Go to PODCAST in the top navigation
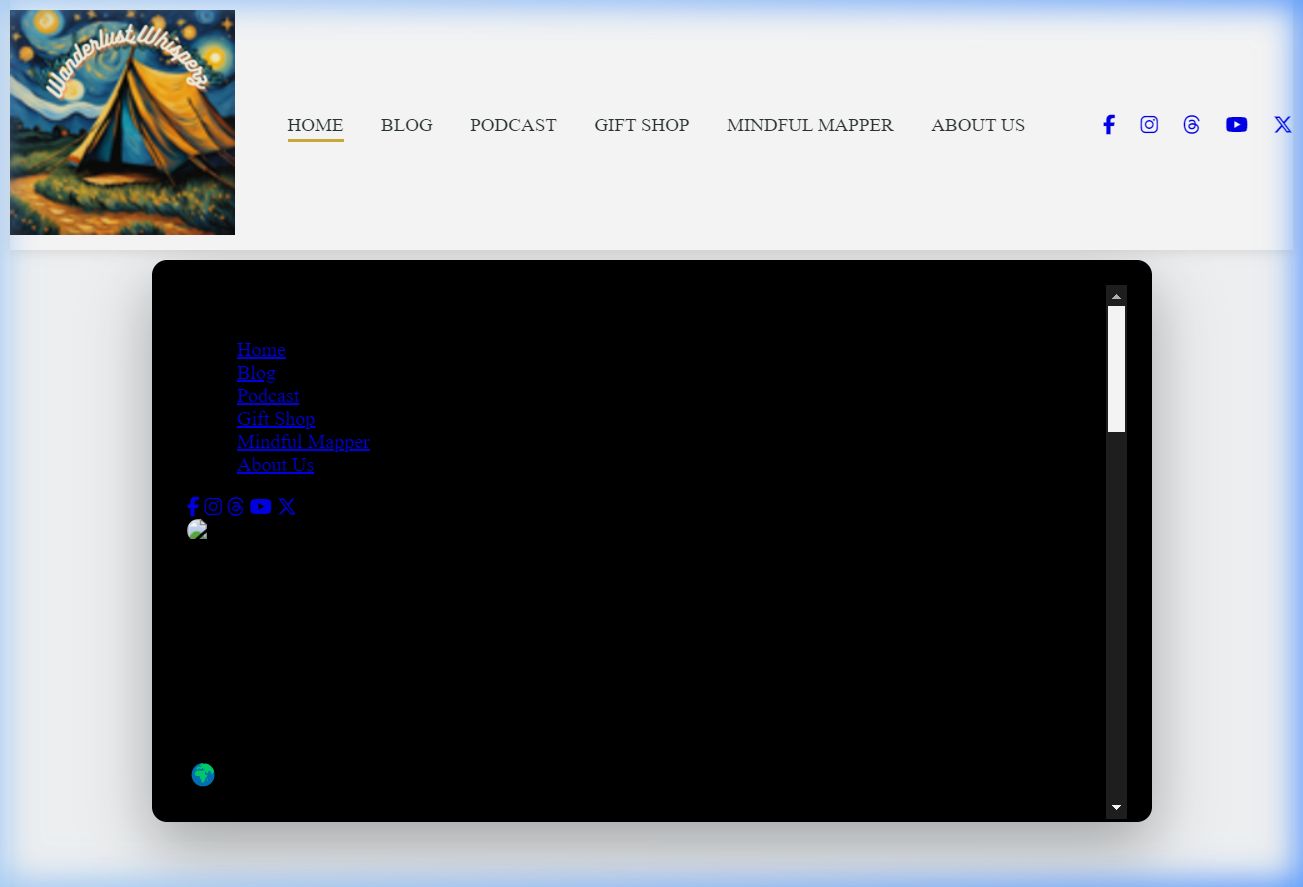Image resolution: width=1303 pixels, height=887 pixels. click(513, 125)
